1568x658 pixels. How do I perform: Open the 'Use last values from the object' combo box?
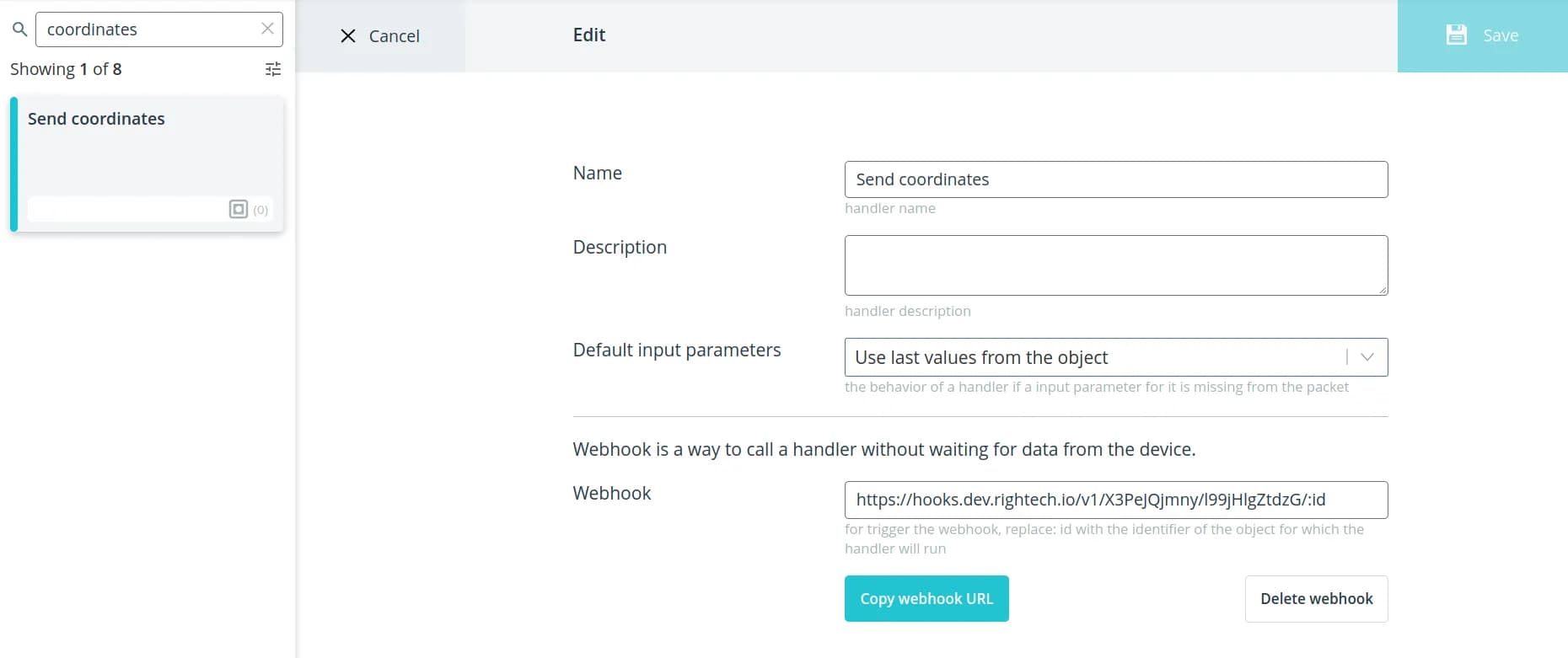pos(1096,357)
